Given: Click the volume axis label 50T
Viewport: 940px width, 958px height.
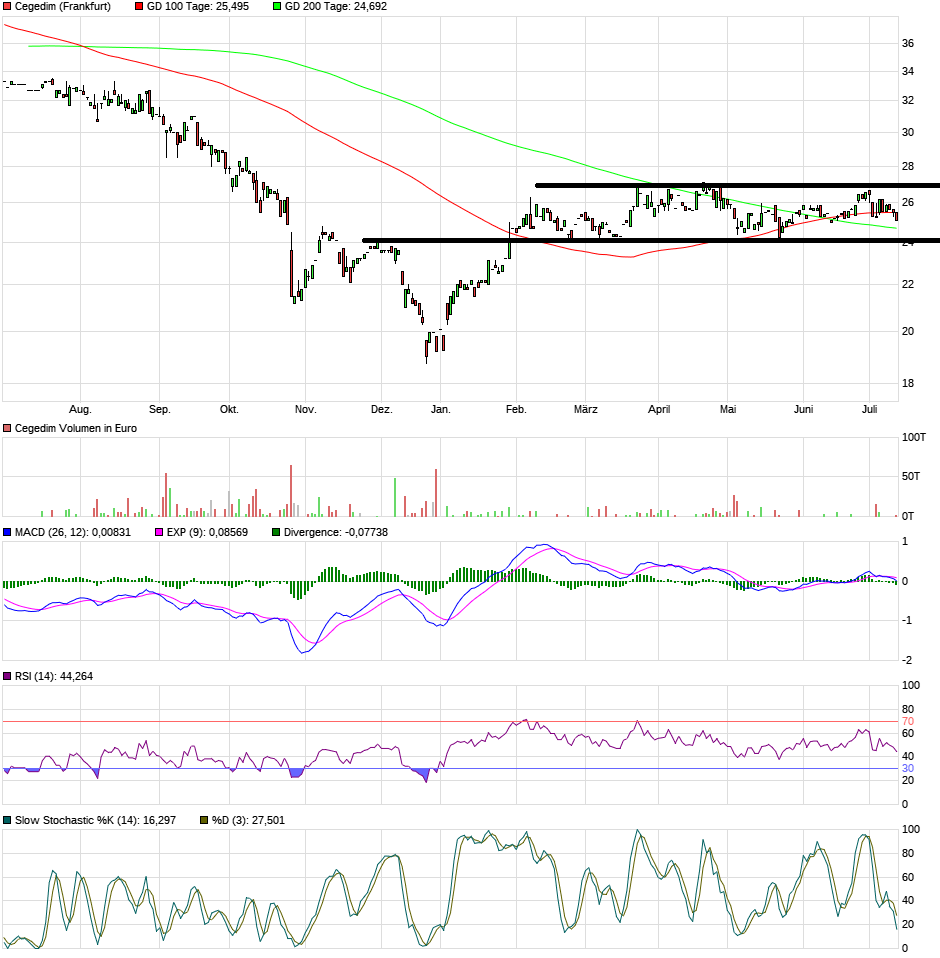Looking at the screenshot, I should click(x=911, y=477).
